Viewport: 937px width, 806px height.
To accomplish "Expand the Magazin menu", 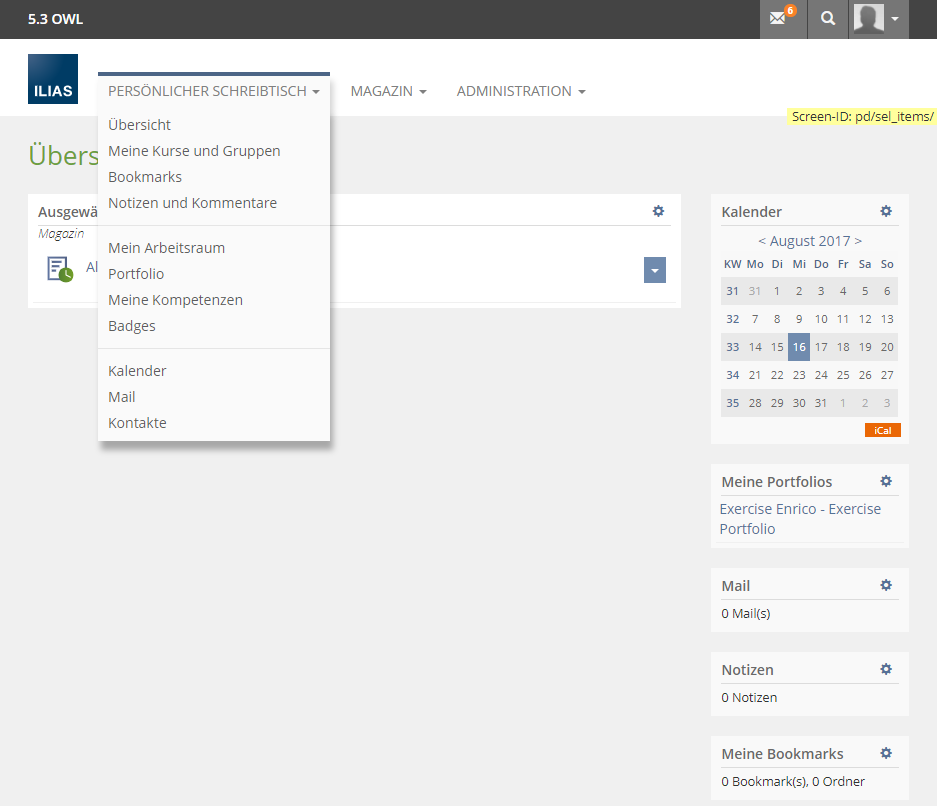I will [388, 91].
